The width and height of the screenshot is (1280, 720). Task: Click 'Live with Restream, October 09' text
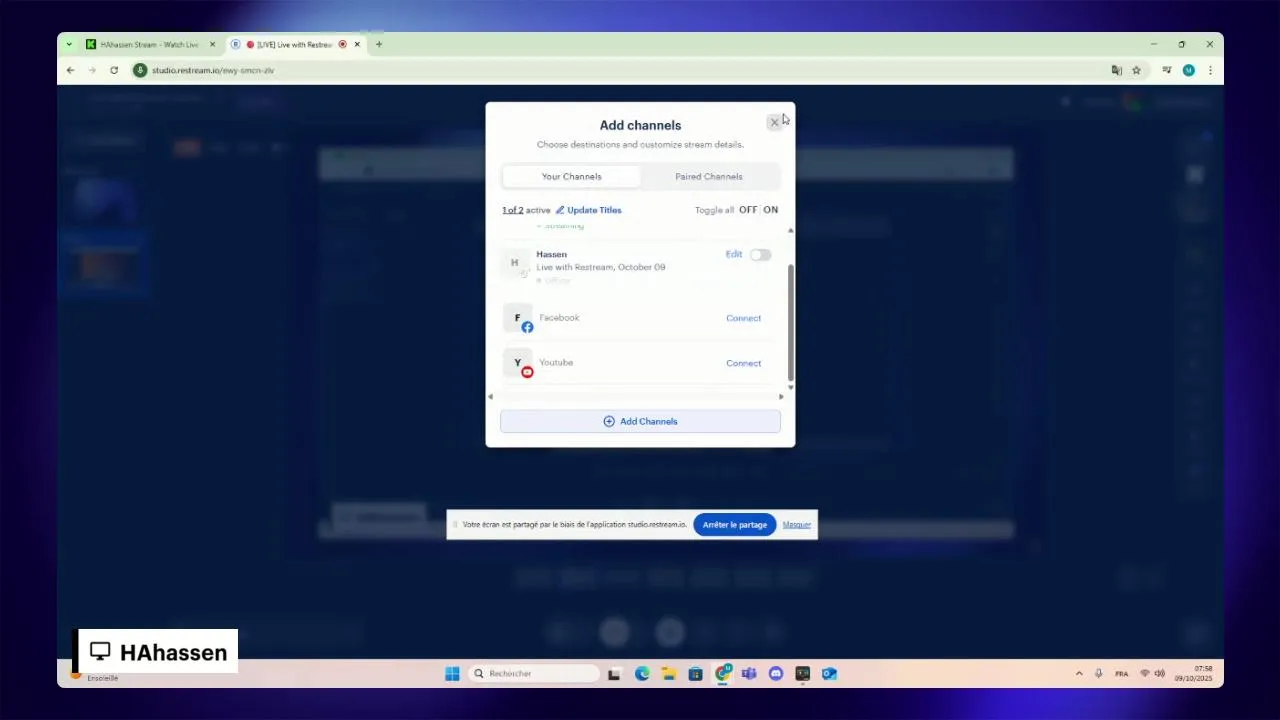[600, 267]
